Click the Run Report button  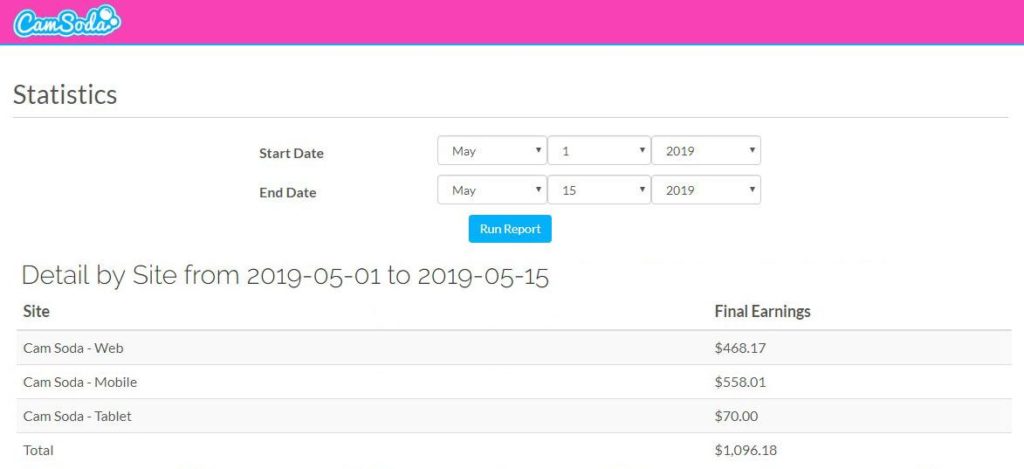(x=510, y=229)
